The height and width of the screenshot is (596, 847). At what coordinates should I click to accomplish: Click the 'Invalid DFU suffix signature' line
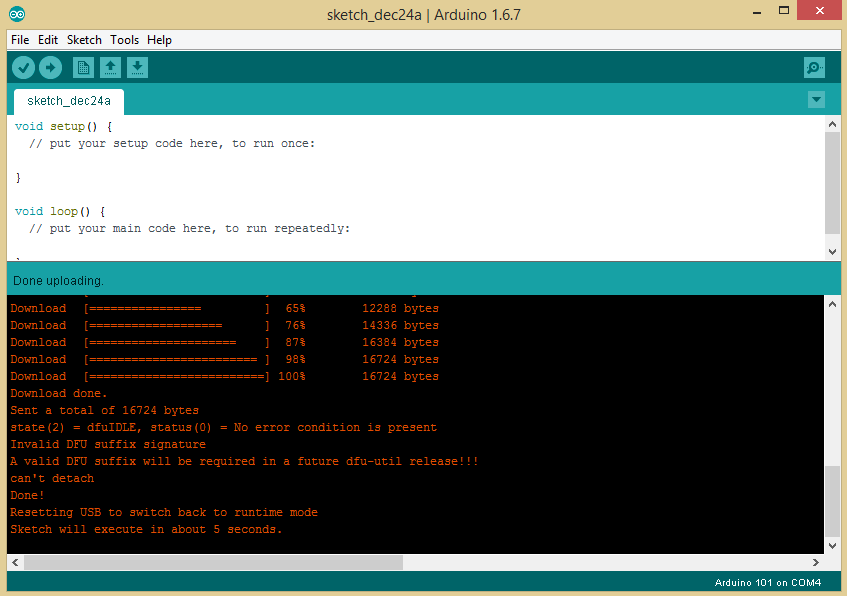click(x=108, y=444)
